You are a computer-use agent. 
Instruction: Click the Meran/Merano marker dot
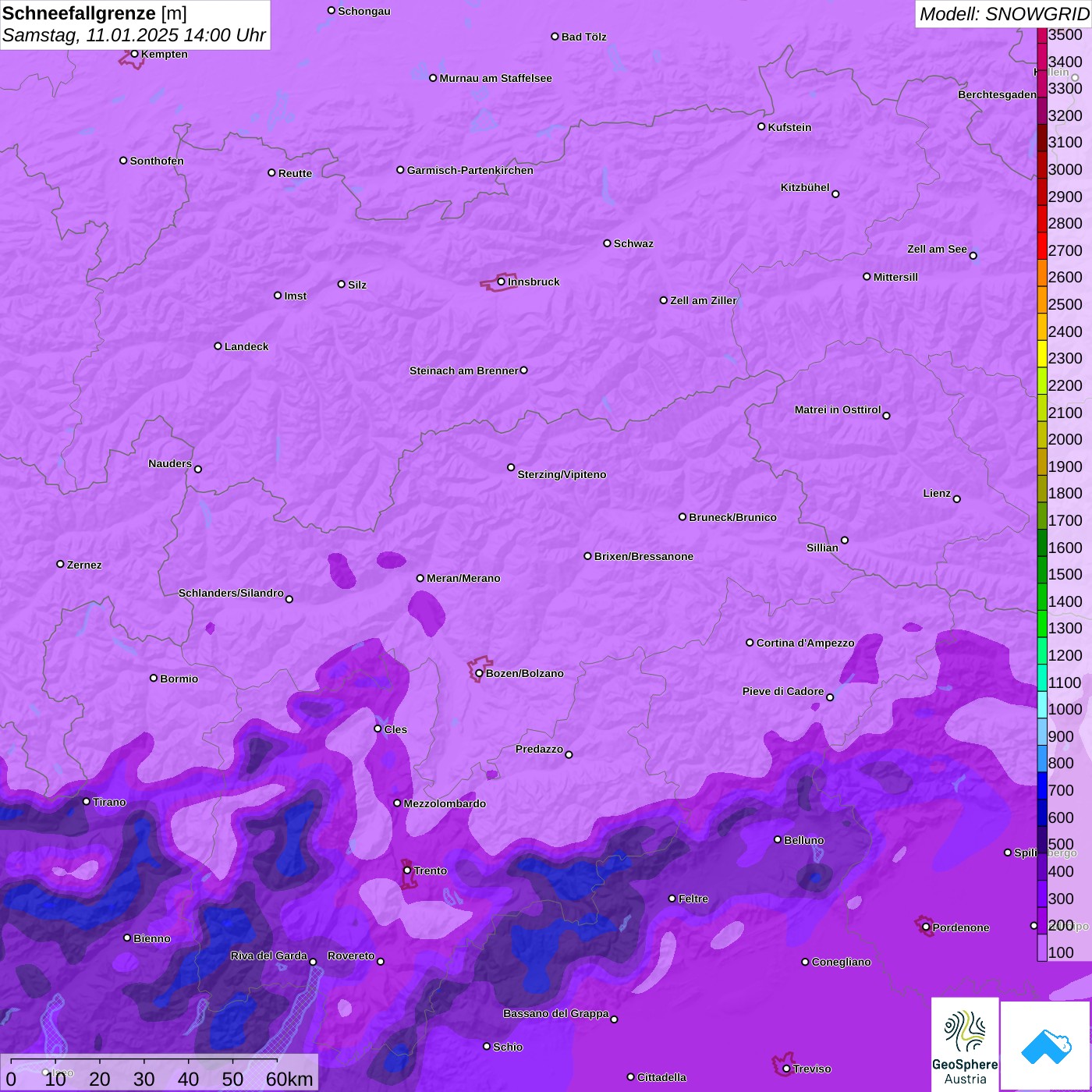coord(420,578)
